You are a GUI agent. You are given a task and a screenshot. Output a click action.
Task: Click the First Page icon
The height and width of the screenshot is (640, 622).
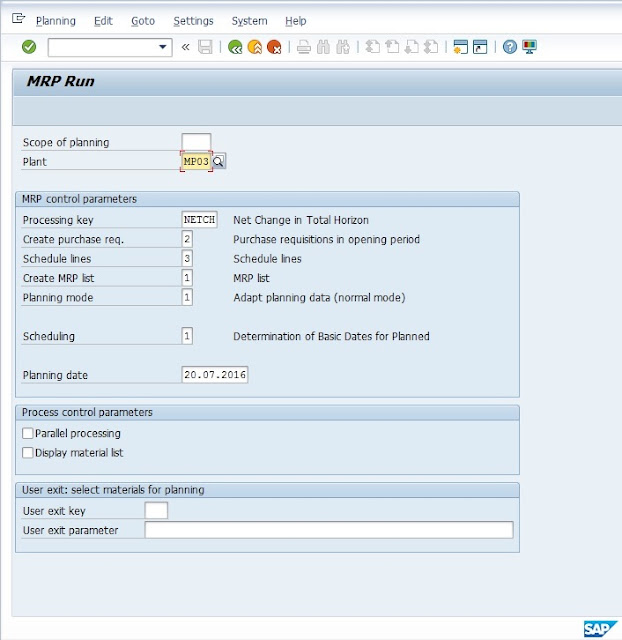[x=372, y=47]
